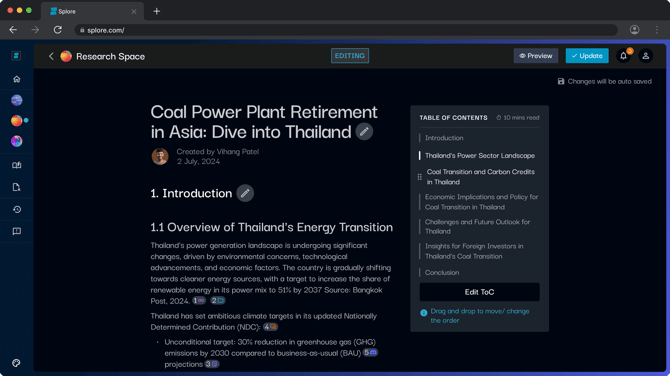This screenshot has width=670, height=376.
Task: Open the orange space with notification dot
Action: (17, 120)
